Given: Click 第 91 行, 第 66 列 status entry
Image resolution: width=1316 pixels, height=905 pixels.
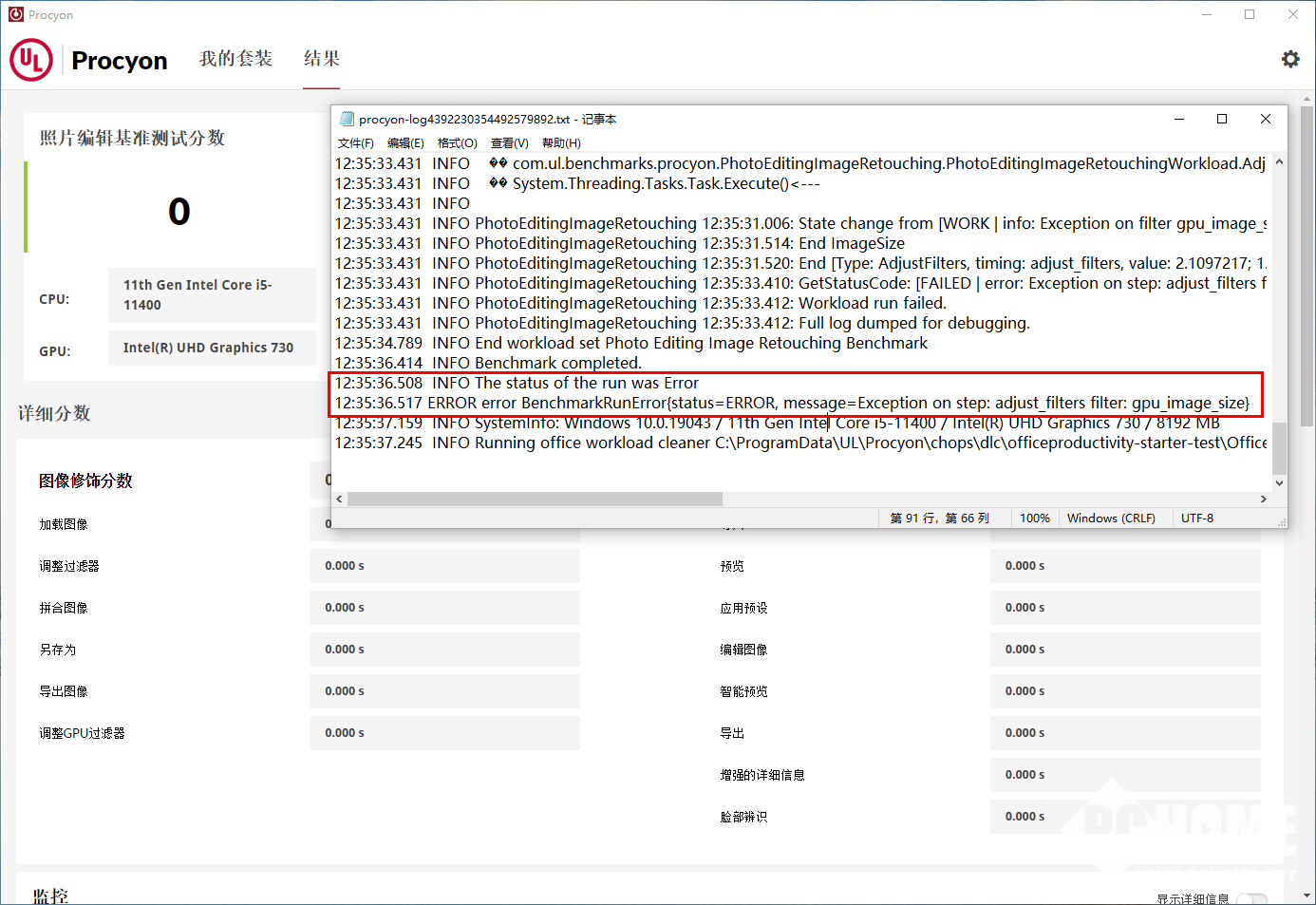Looking at the screenshot, I should click(940, 518).
